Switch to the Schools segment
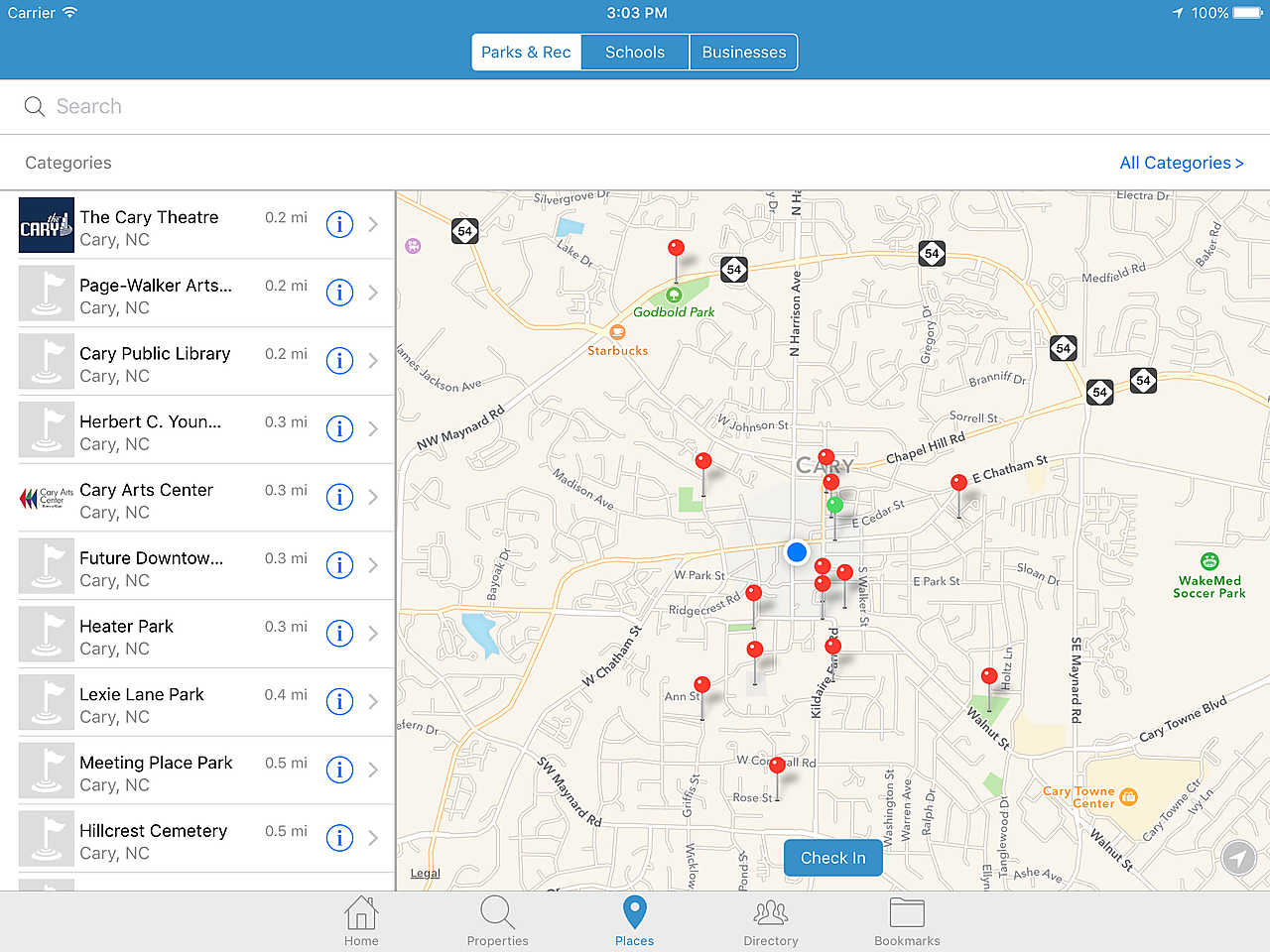Viewport: 1270px width, 952px height. tap(635, 53)
